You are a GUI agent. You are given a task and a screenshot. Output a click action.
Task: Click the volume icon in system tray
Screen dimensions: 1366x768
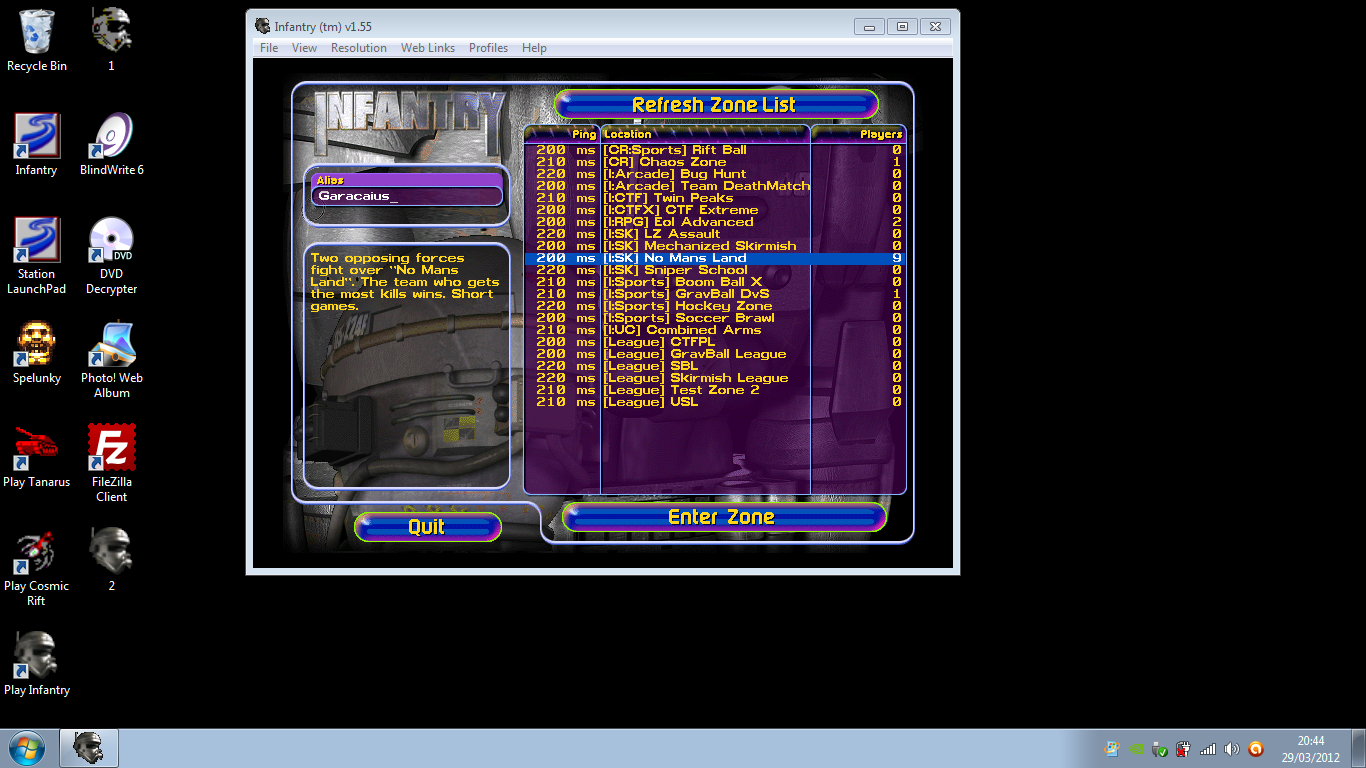[1231, 749]
